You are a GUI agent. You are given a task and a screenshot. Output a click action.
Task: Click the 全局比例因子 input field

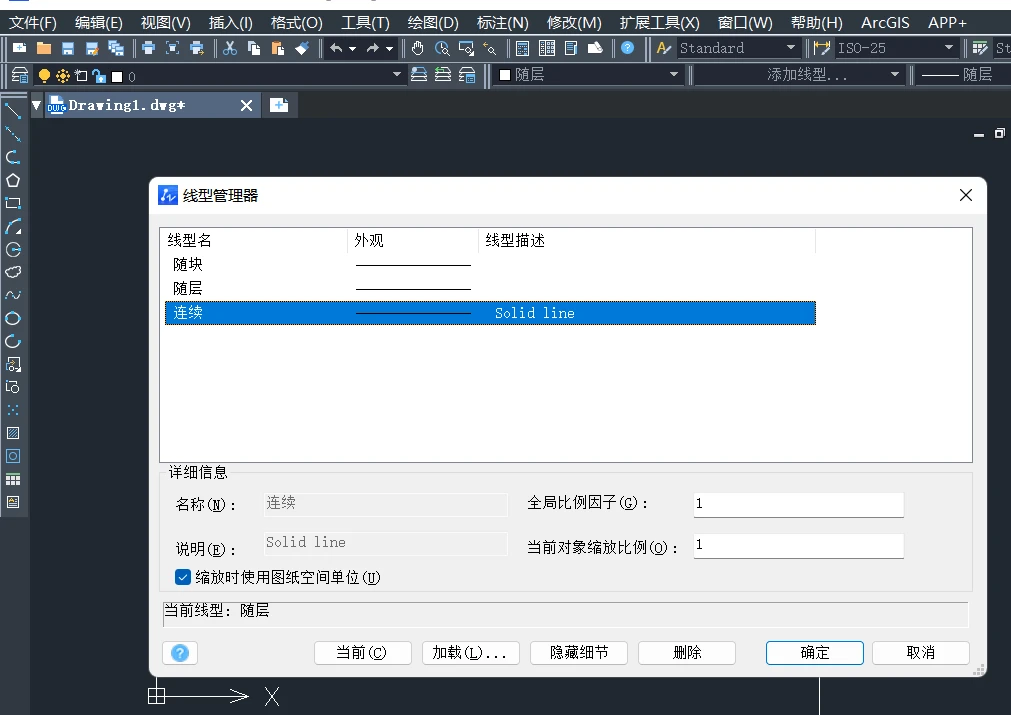[x=798, y=504]
